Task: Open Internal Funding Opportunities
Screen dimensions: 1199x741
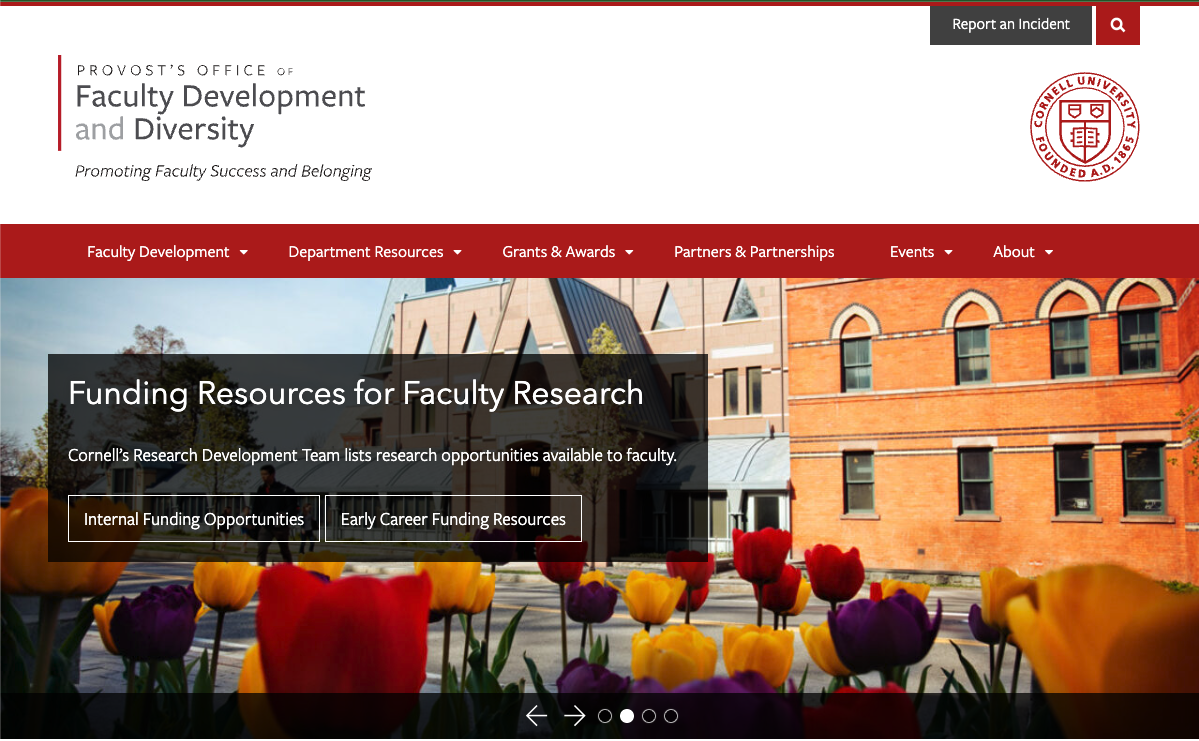Action: pyautogui.click(x=193, y=518)
